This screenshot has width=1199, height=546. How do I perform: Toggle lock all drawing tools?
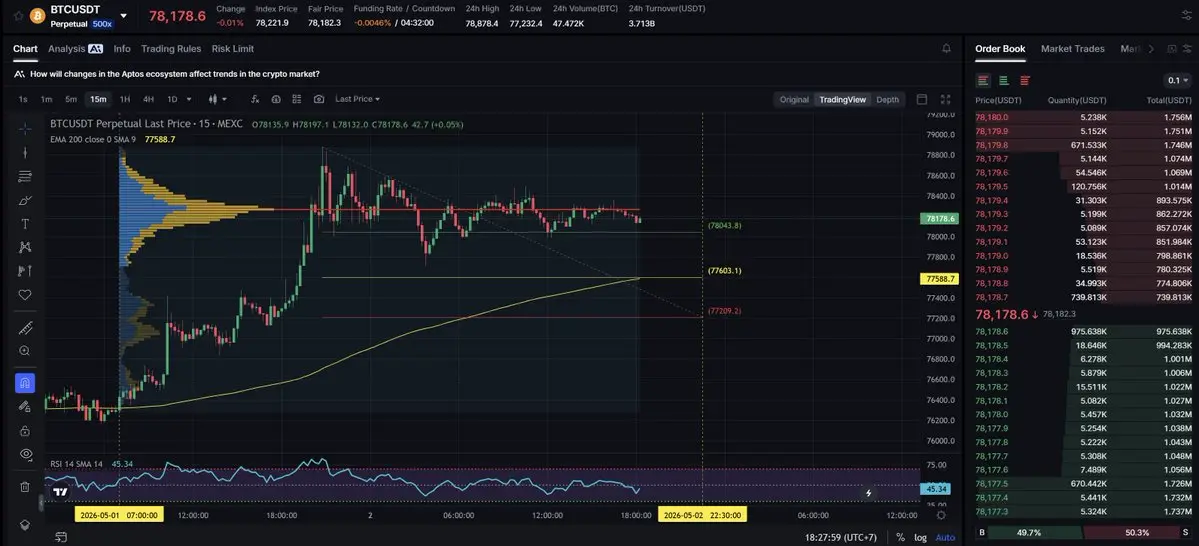pyautogui.click(x=24, y=431)
